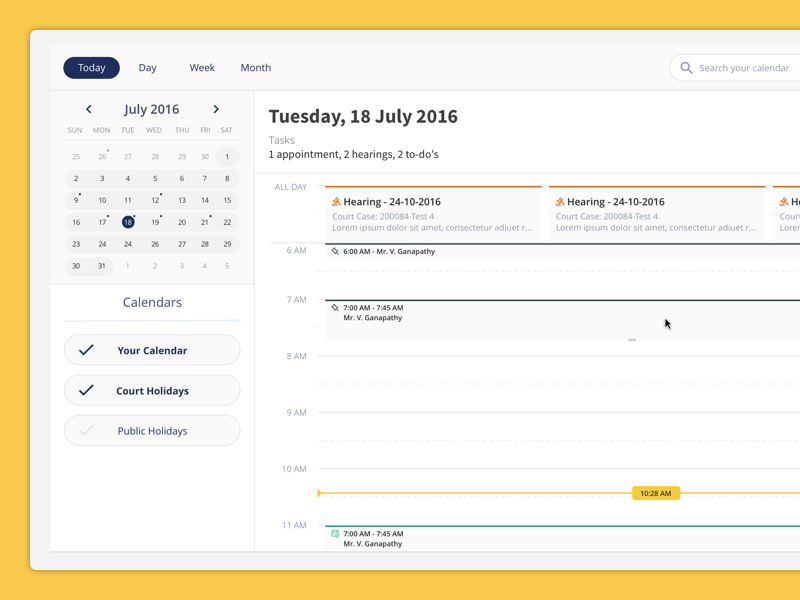Open the first Hearing - 24-10-2016 card
This screenshot has height=600, width=800.
click(430, 212)
